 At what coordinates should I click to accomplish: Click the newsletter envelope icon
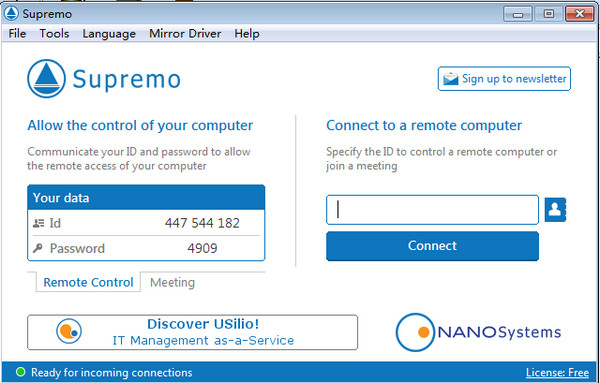click(450, 79)
